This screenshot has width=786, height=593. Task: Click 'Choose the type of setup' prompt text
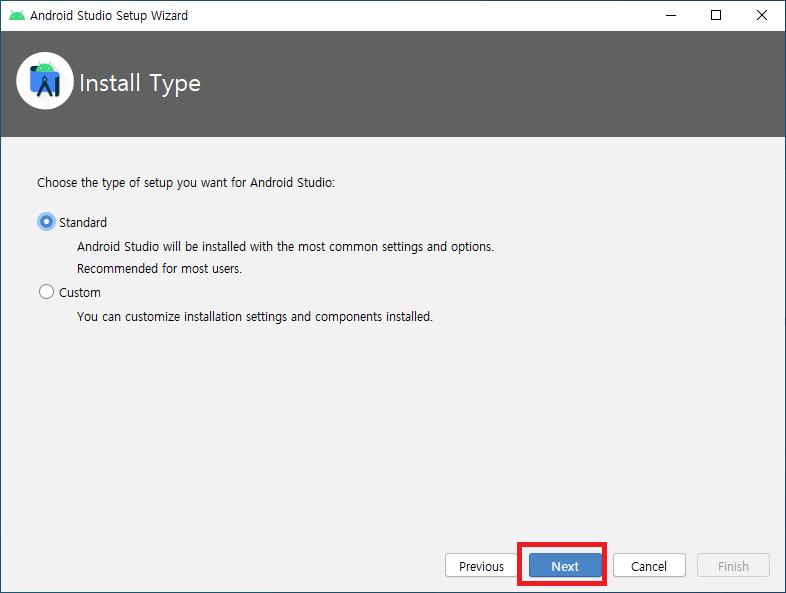186,182
